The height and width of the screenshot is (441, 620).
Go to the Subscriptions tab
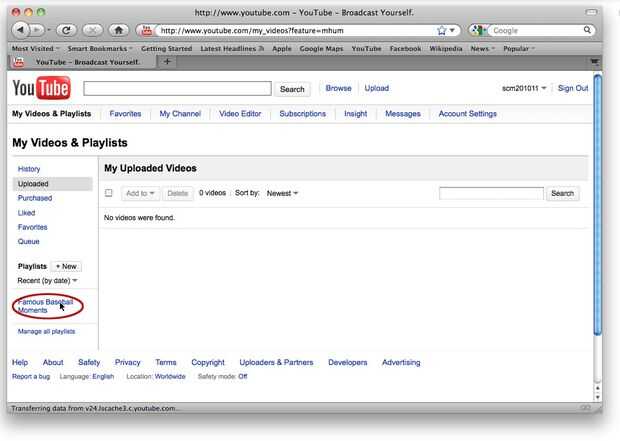302,114
